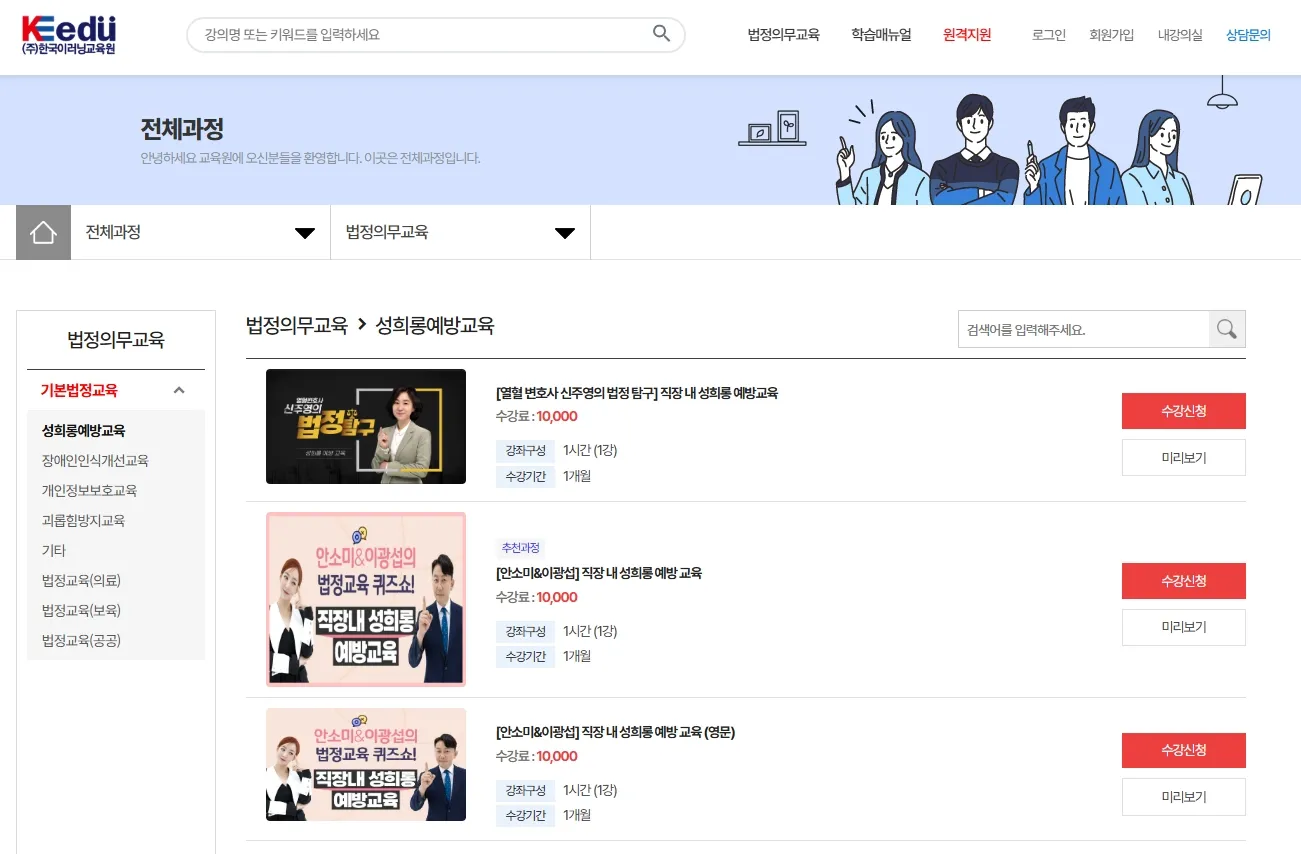Click the magnifier icon in the course search box
1301x854 pixels.
pyautogui.click(x=1227, y=328)
